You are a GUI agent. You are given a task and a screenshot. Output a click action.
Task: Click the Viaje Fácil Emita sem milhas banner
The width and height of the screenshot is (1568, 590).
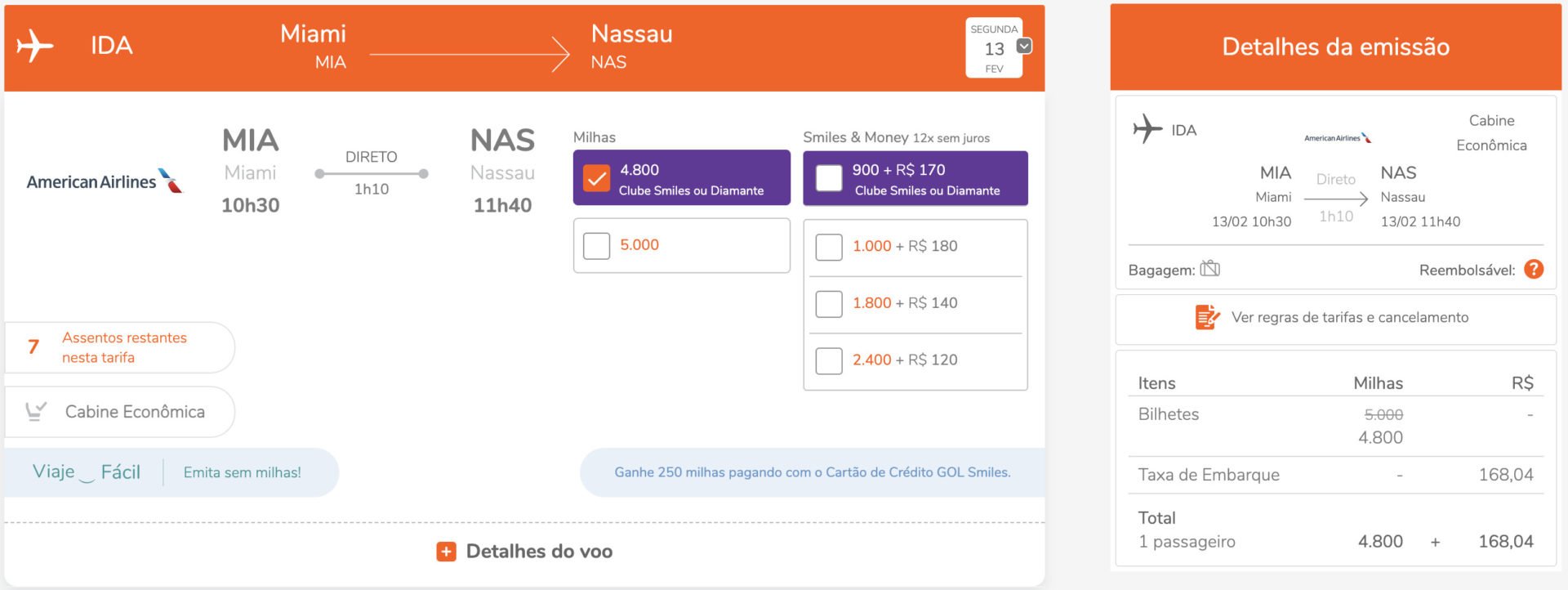pyautogui.click(x=170, y=472)
